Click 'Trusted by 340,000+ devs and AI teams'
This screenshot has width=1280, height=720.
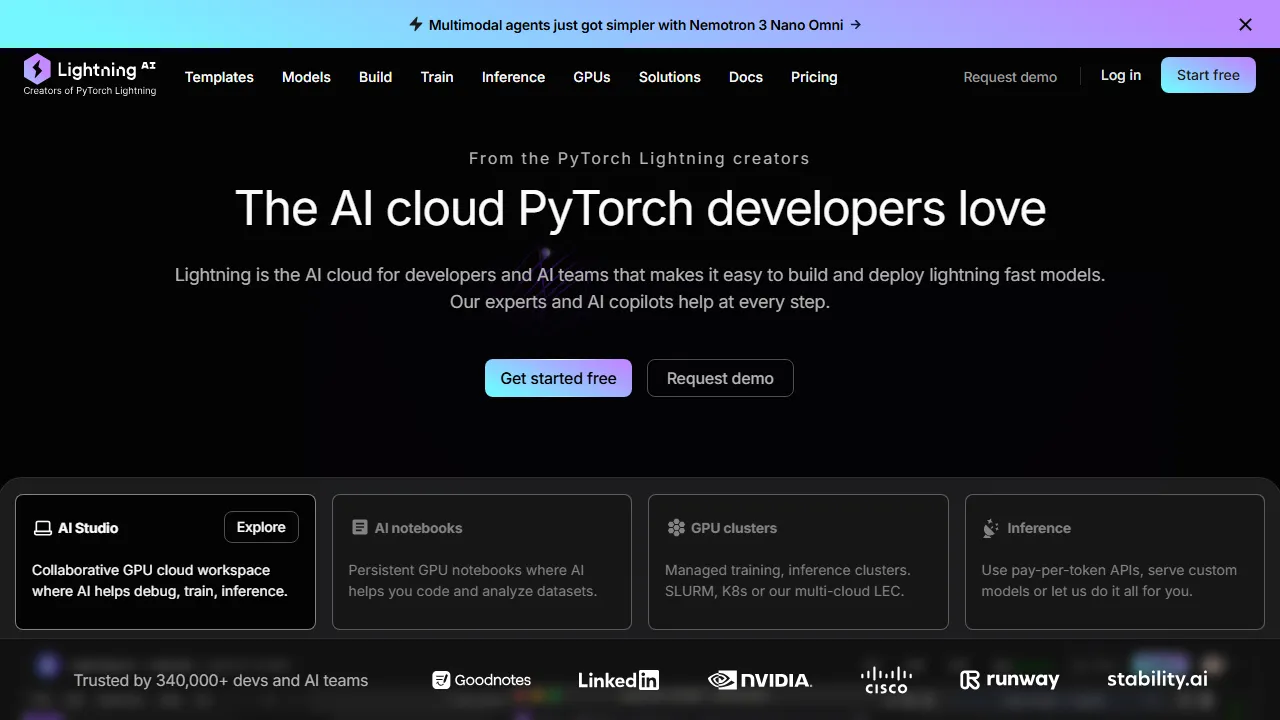pos(221,680)
